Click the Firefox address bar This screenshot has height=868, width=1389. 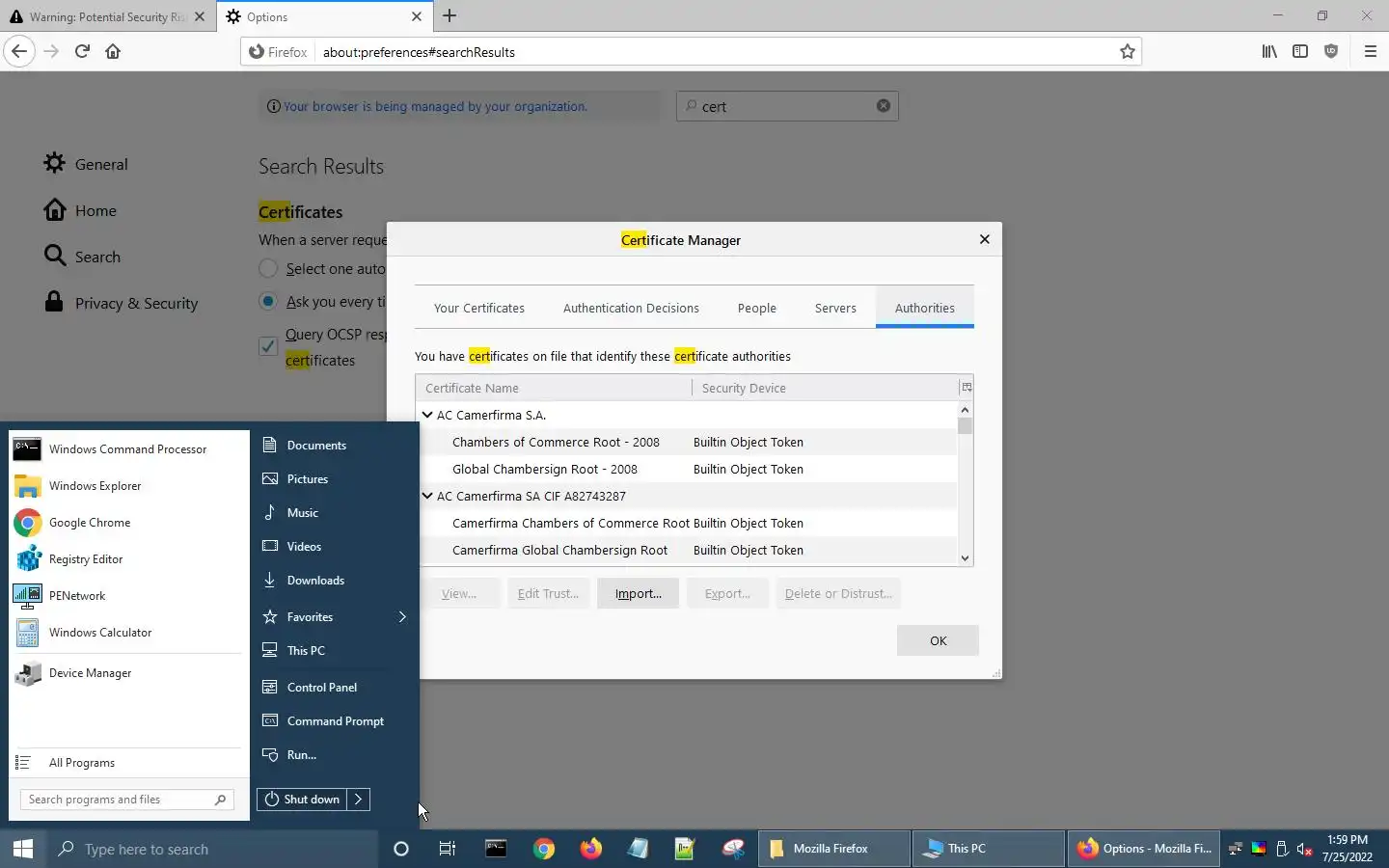tap(714, 52)
